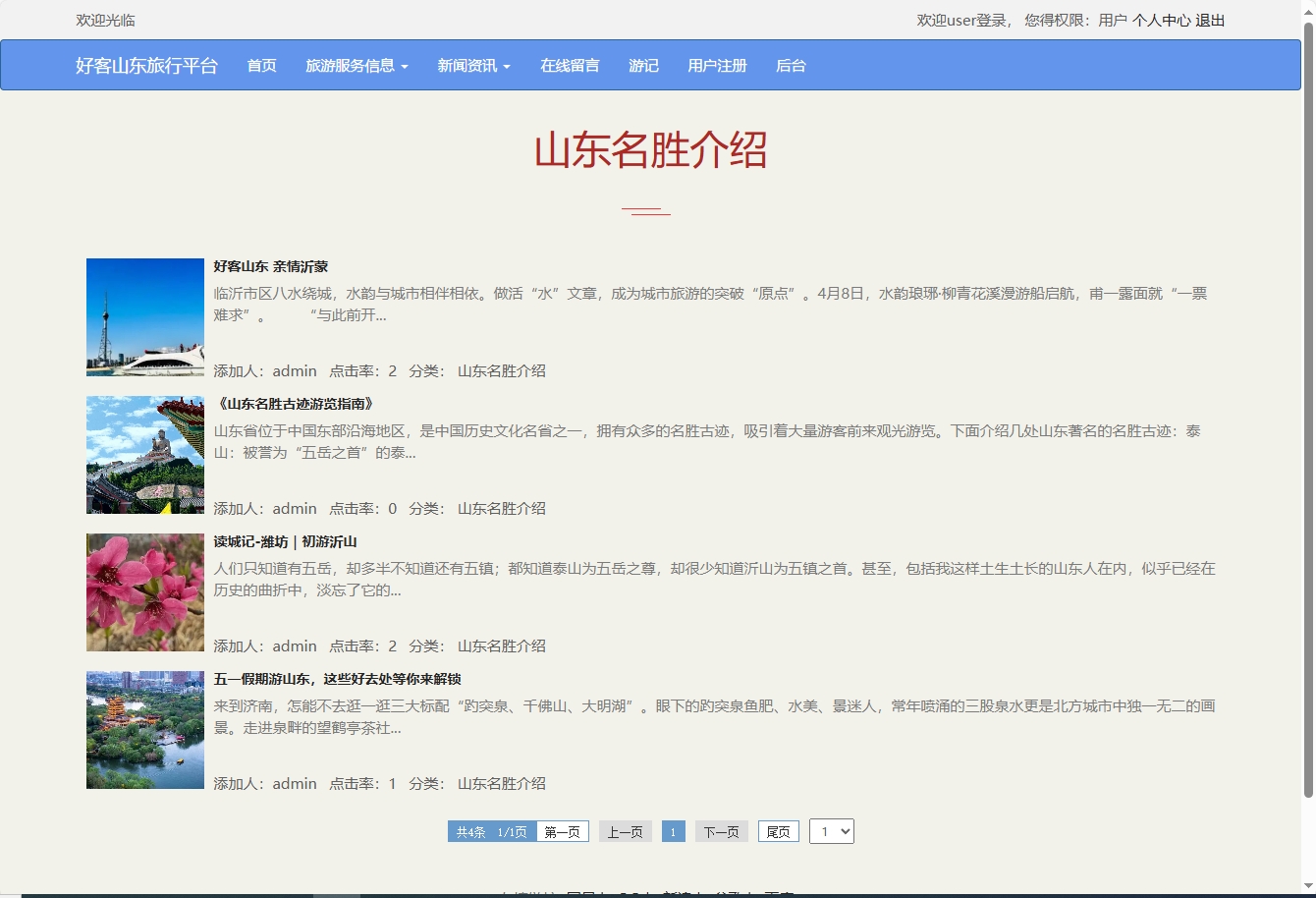Open the 在线留言 page from navigation
The width and height of the screenshot is (1316, 898).
pyautogui.click(x=569, y=65)
